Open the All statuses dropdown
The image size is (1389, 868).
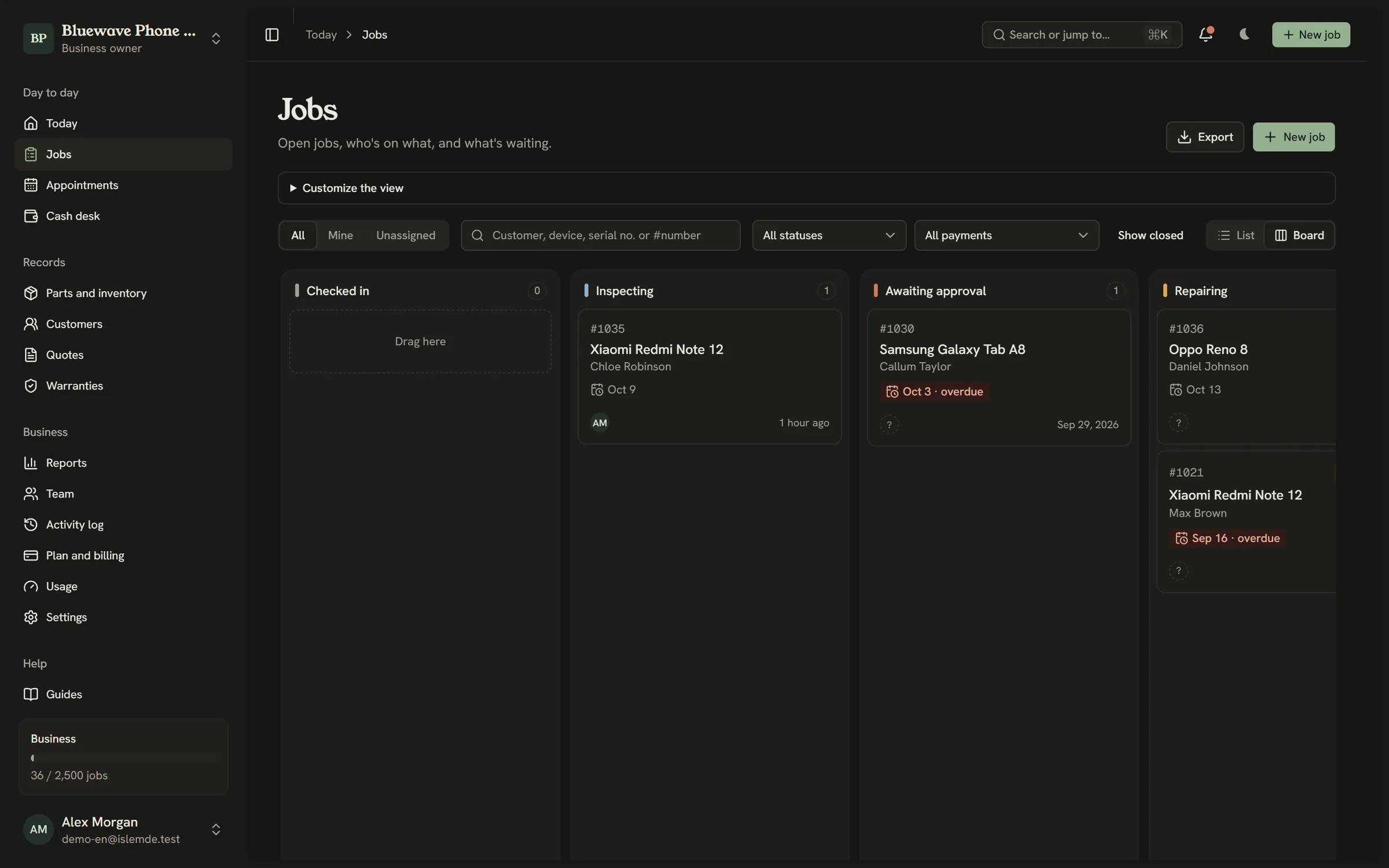(829, 236)
